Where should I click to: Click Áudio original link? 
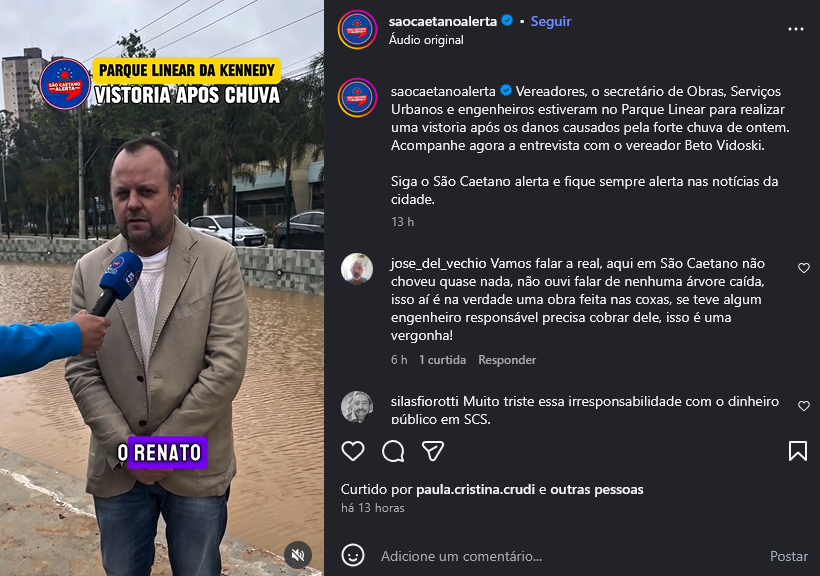point(426,40)
